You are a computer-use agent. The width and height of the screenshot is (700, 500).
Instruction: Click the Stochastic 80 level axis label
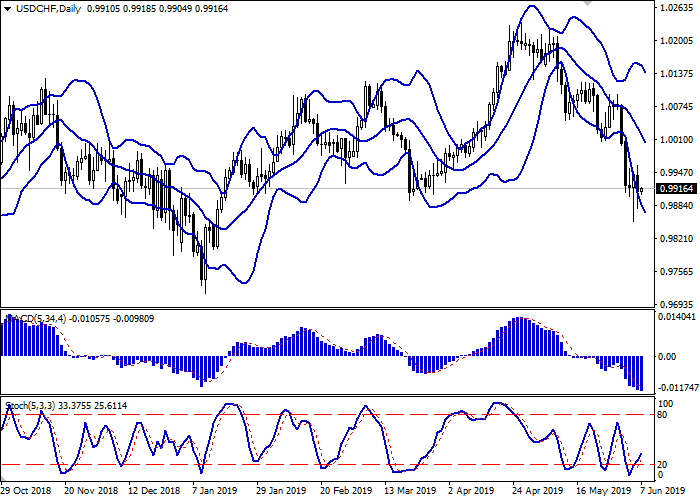pos(662,414)
